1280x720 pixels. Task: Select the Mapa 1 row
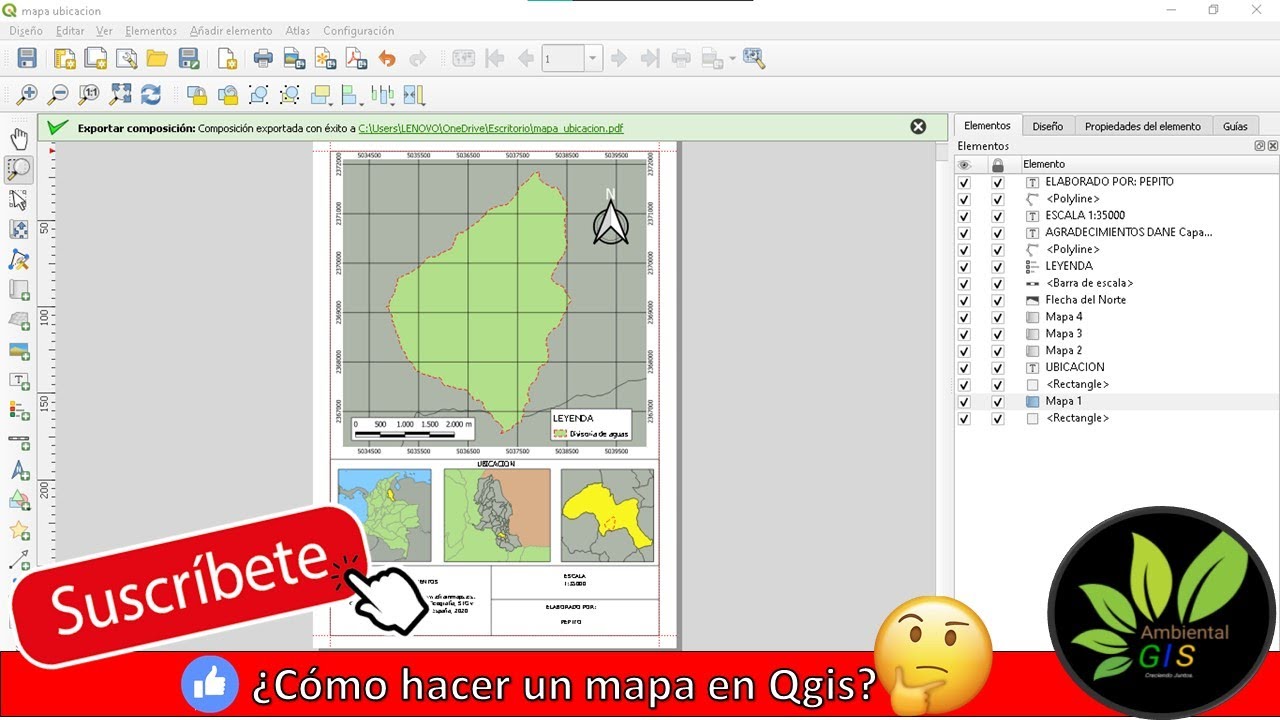[1116, 401]
